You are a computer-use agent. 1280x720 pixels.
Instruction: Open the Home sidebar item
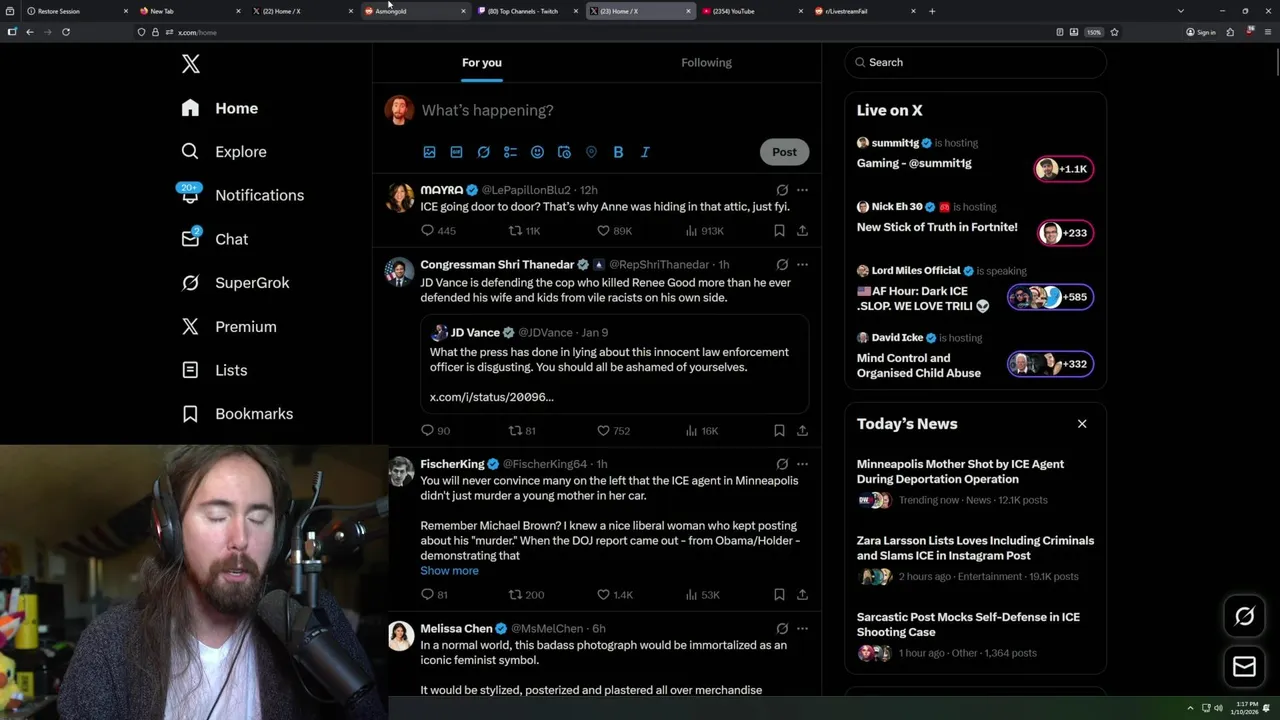click(x=220, y=108)
